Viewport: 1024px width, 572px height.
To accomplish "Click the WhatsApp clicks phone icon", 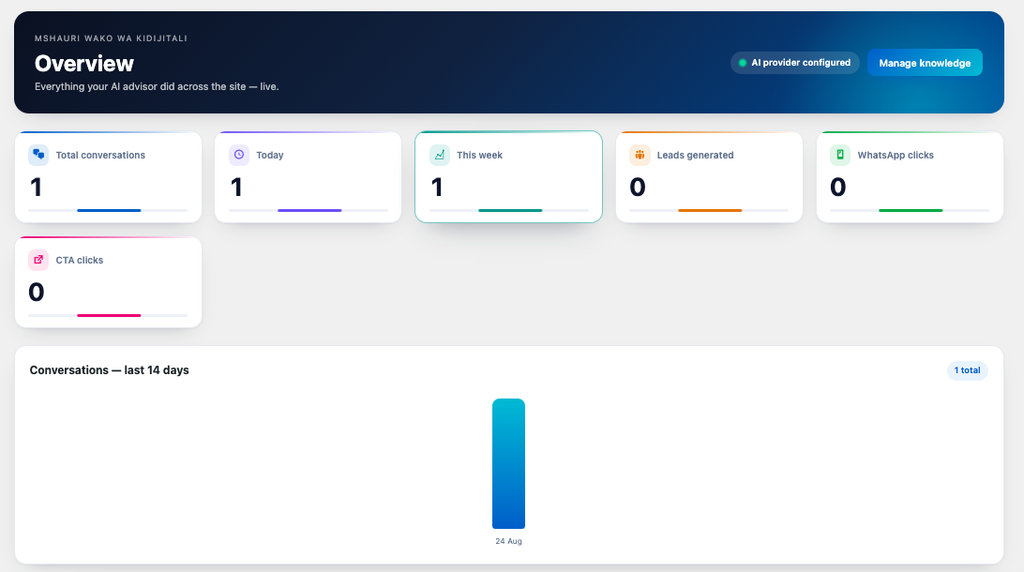I will click(840, 155).
